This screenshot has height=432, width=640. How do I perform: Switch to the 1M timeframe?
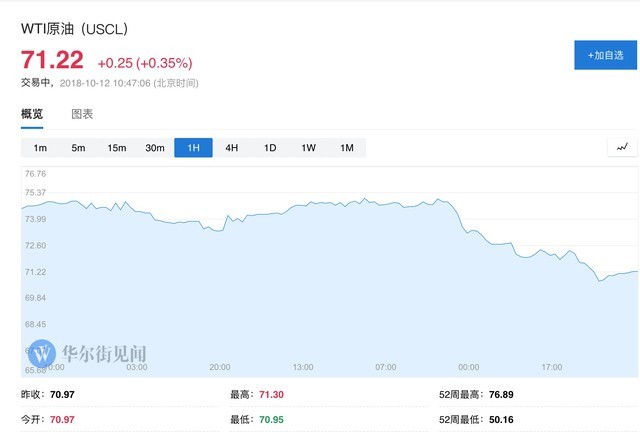pyautogui.click(x=347, y=148)
